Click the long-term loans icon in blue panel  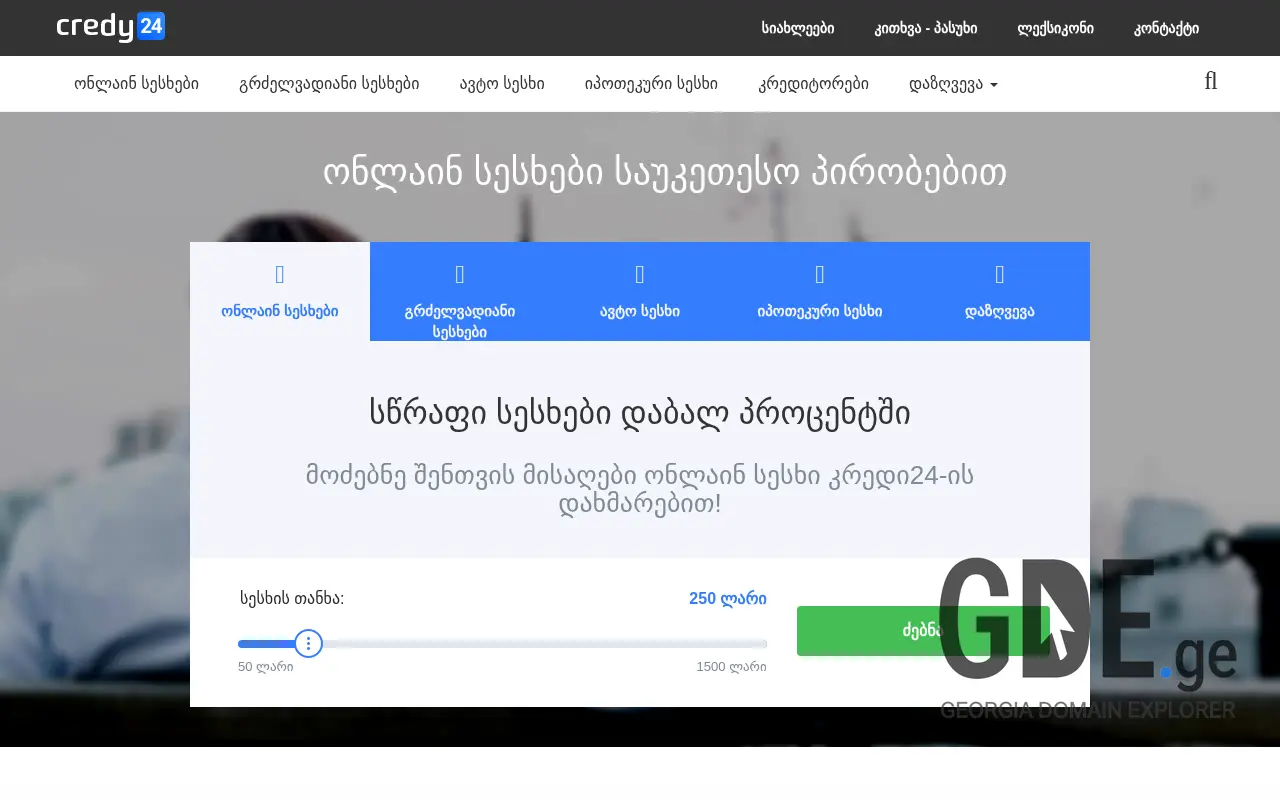pos(459,272)
